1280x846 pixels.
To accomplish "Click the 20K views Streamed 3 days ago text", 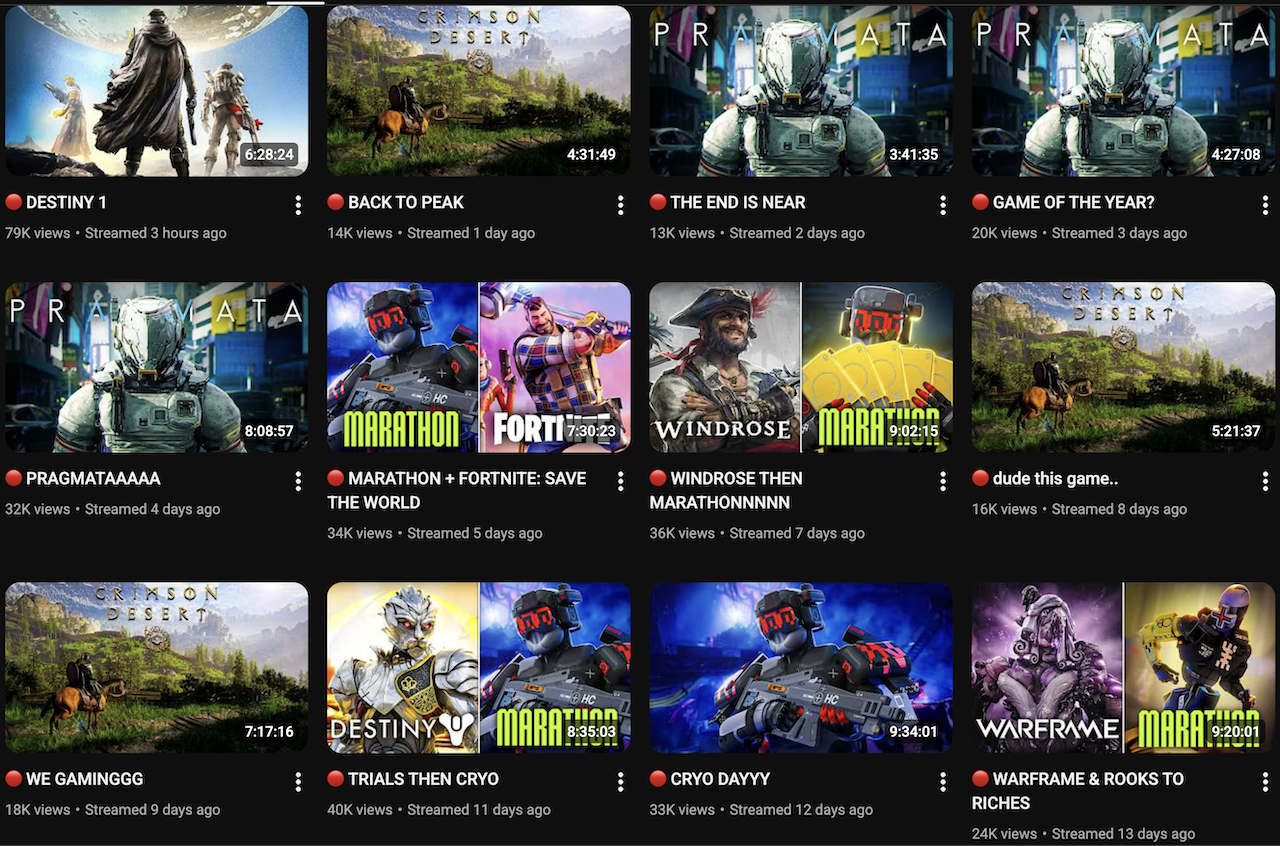I will tap(1079, 233).
